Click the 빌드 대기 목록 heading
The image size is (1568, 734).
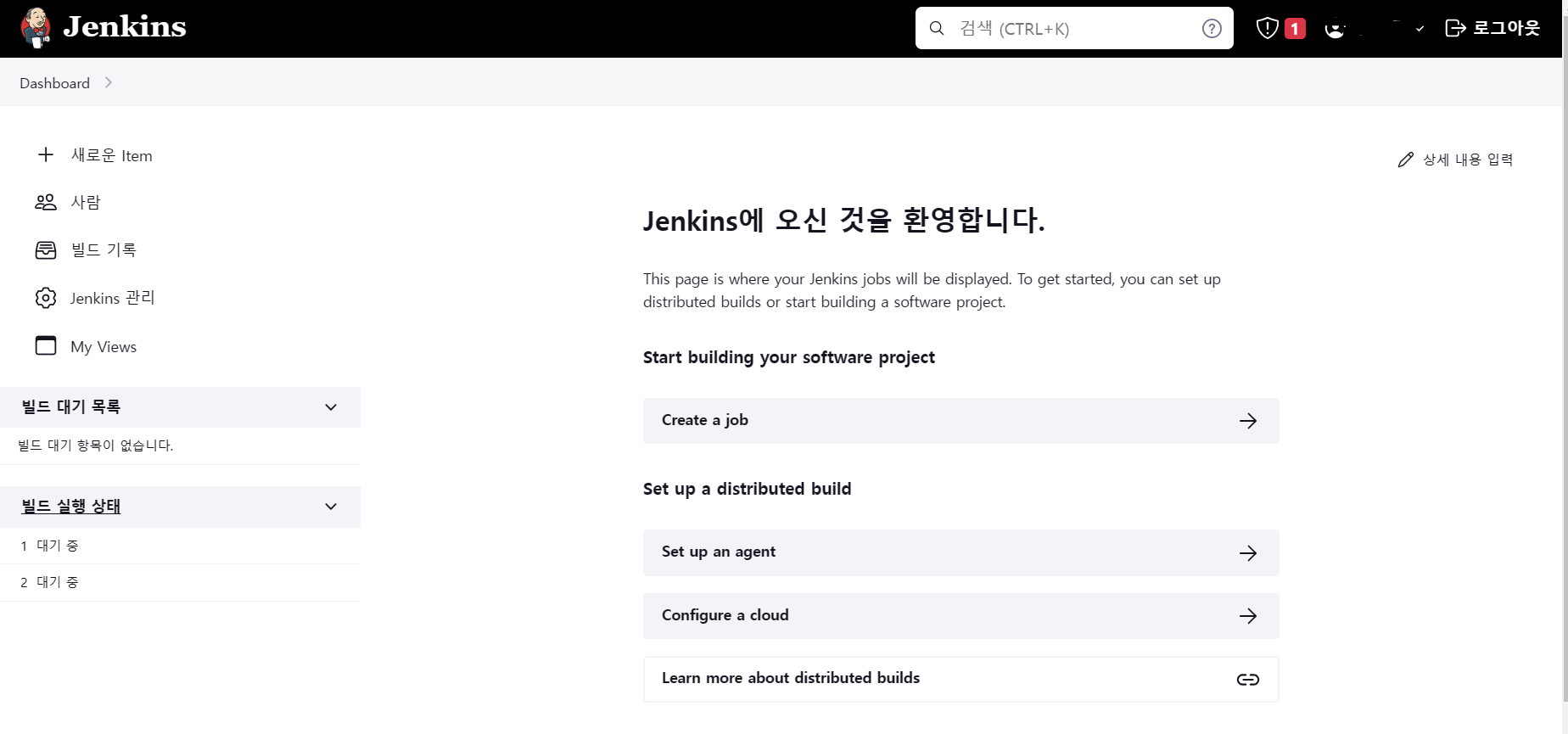tap(71, 407)
